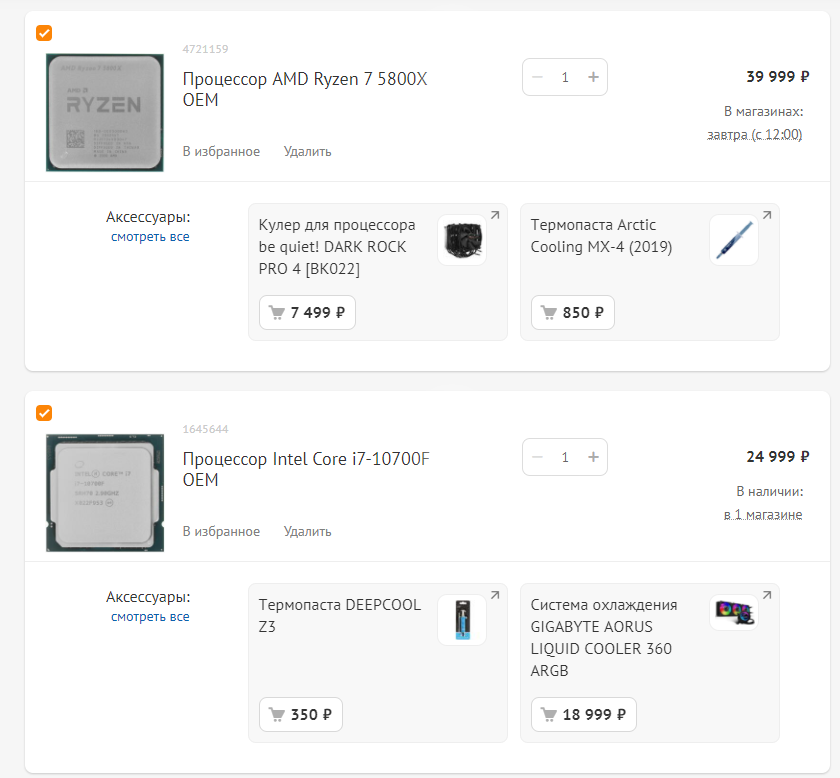Add AORUS Liquid Cooler to cart for 18 999 ₽
Image resolution: width=840 pixels, height=778 pixels.
pos(583,714)
